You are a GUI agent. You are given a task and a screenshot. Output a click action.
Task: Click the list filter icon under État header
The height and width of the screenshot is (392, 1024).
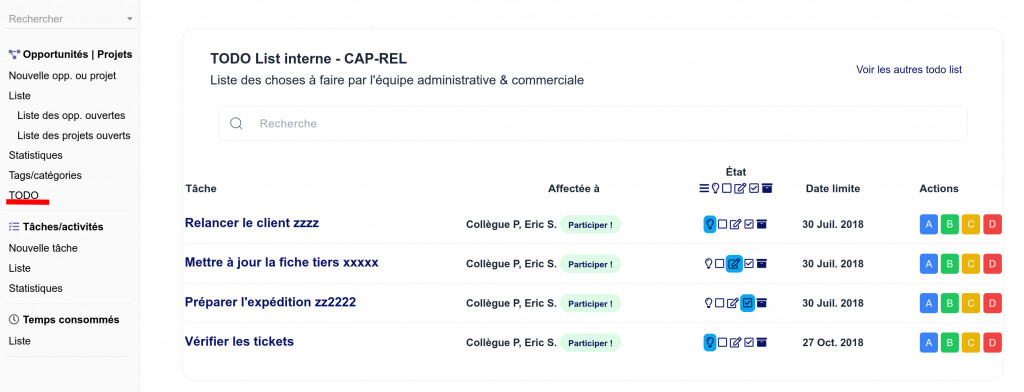704,189
